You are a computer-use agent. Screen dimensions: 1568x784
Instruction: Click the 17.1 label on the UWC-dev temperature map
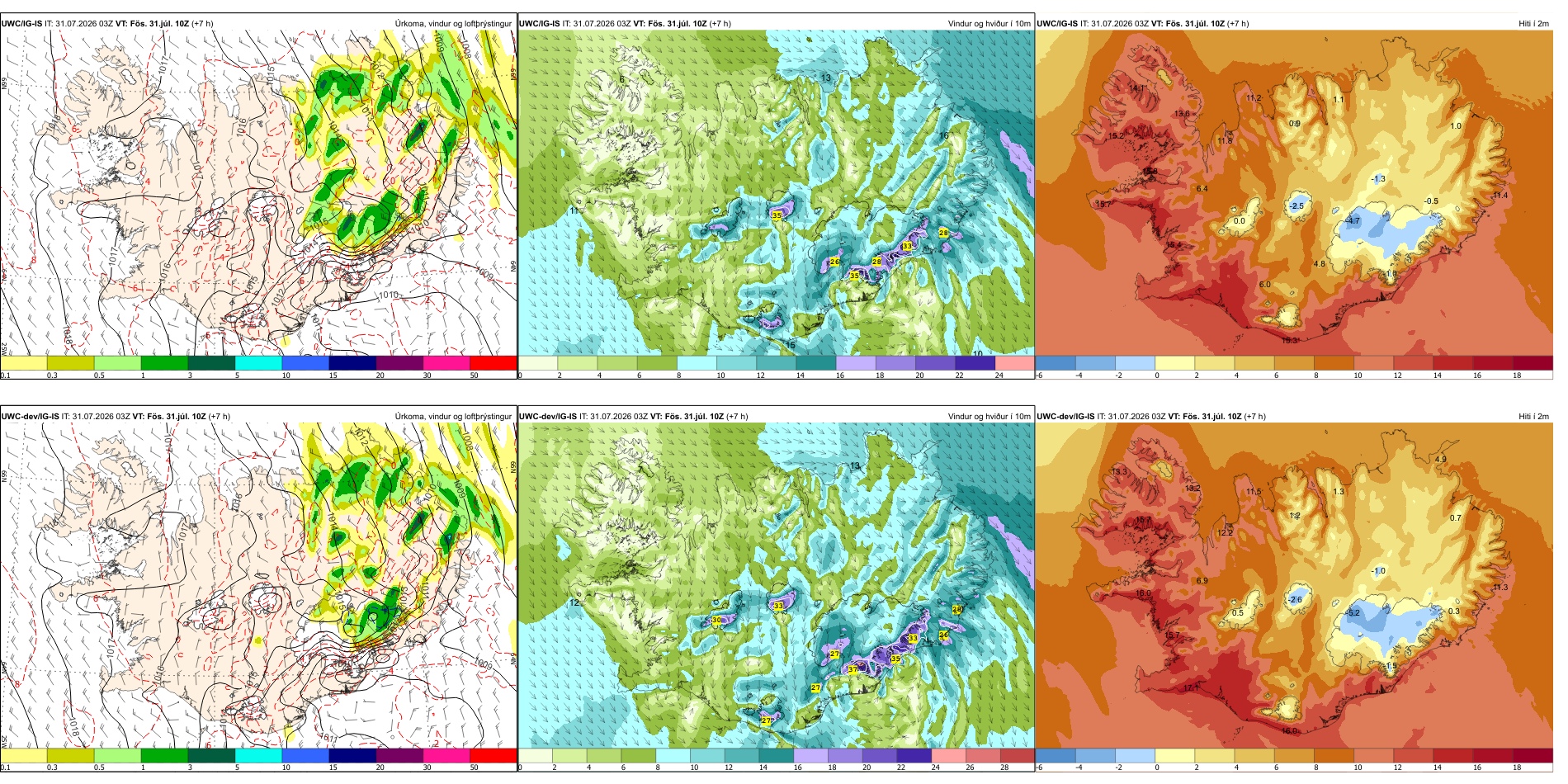(x=1193, y=688)
